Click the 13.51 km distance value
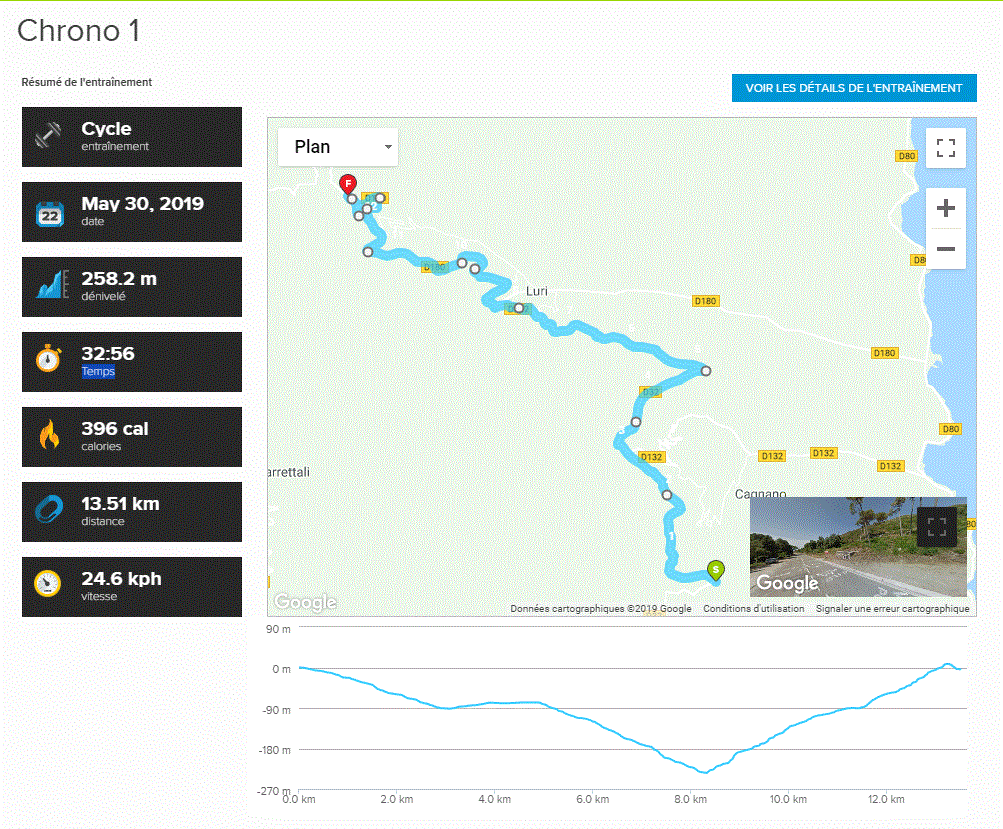The height and width of the screenshot is (829, 1003). [120, 503]
